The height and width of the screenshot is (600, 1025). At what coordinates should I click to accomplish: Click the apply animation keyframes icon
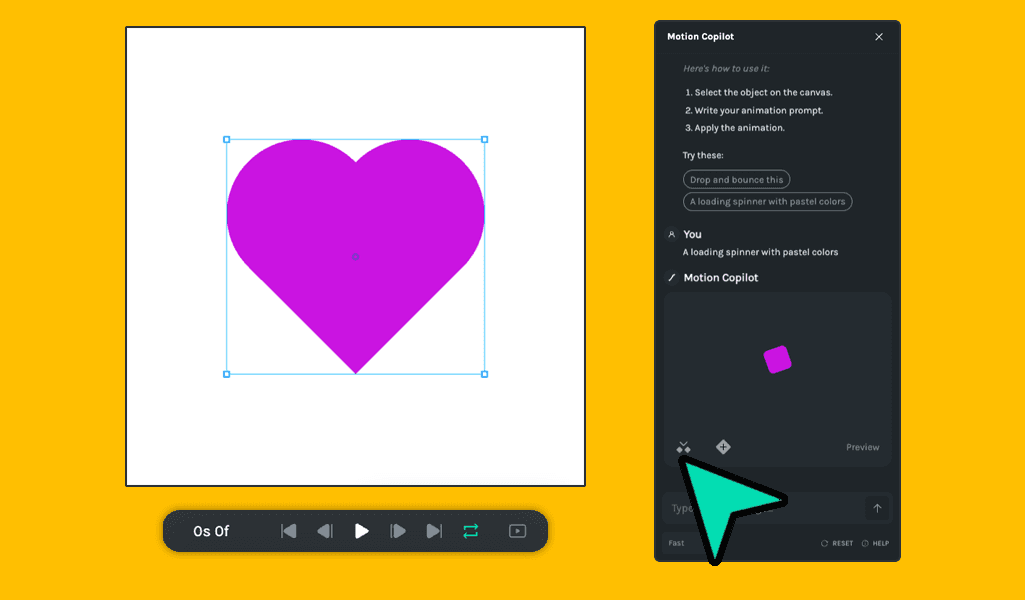[x=683, y=447]
